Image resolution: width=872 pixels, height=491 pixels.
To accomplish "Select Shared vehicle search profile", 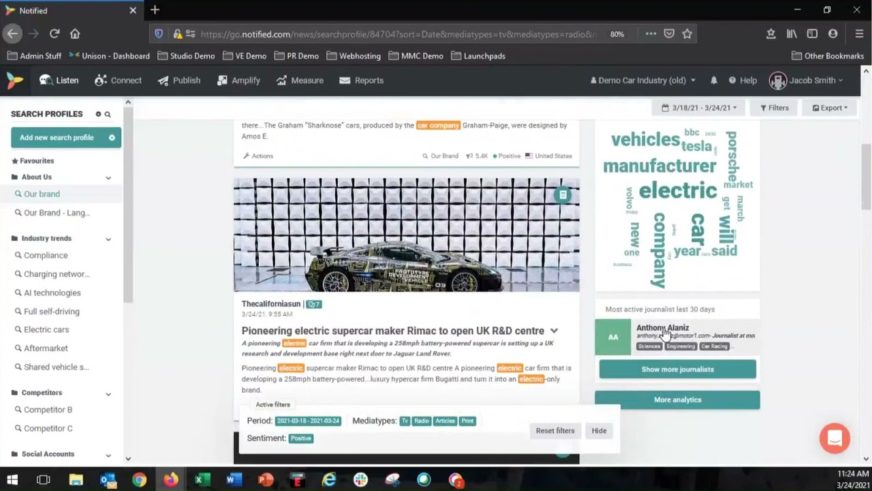I will point(52,367).
